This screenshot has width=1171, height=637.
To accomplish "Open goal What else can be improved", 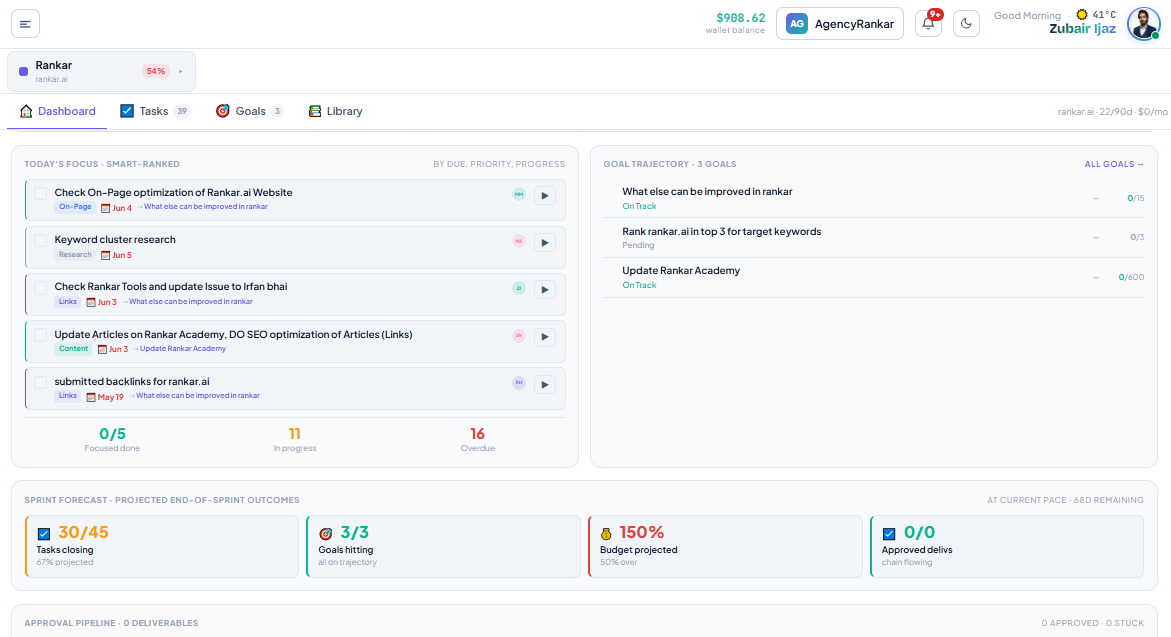I will pos(874,199).
